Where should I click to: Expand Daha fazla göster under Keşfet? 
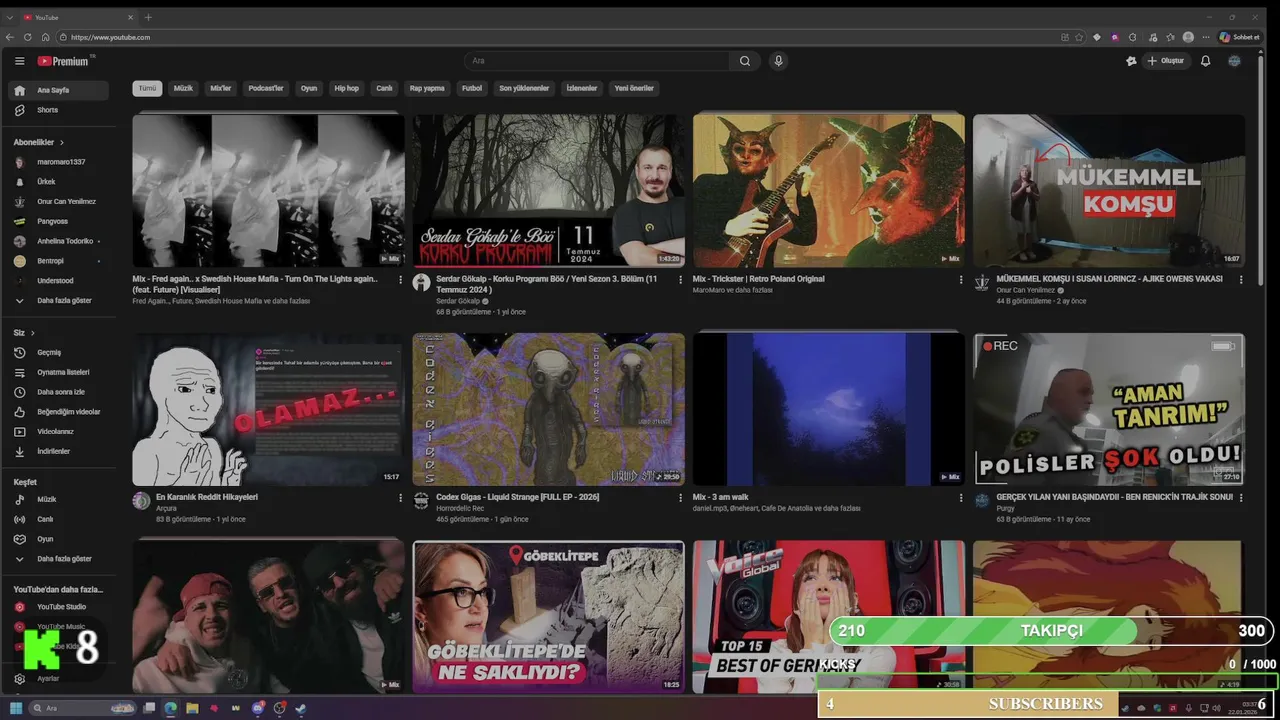click(x=56, y=559)
